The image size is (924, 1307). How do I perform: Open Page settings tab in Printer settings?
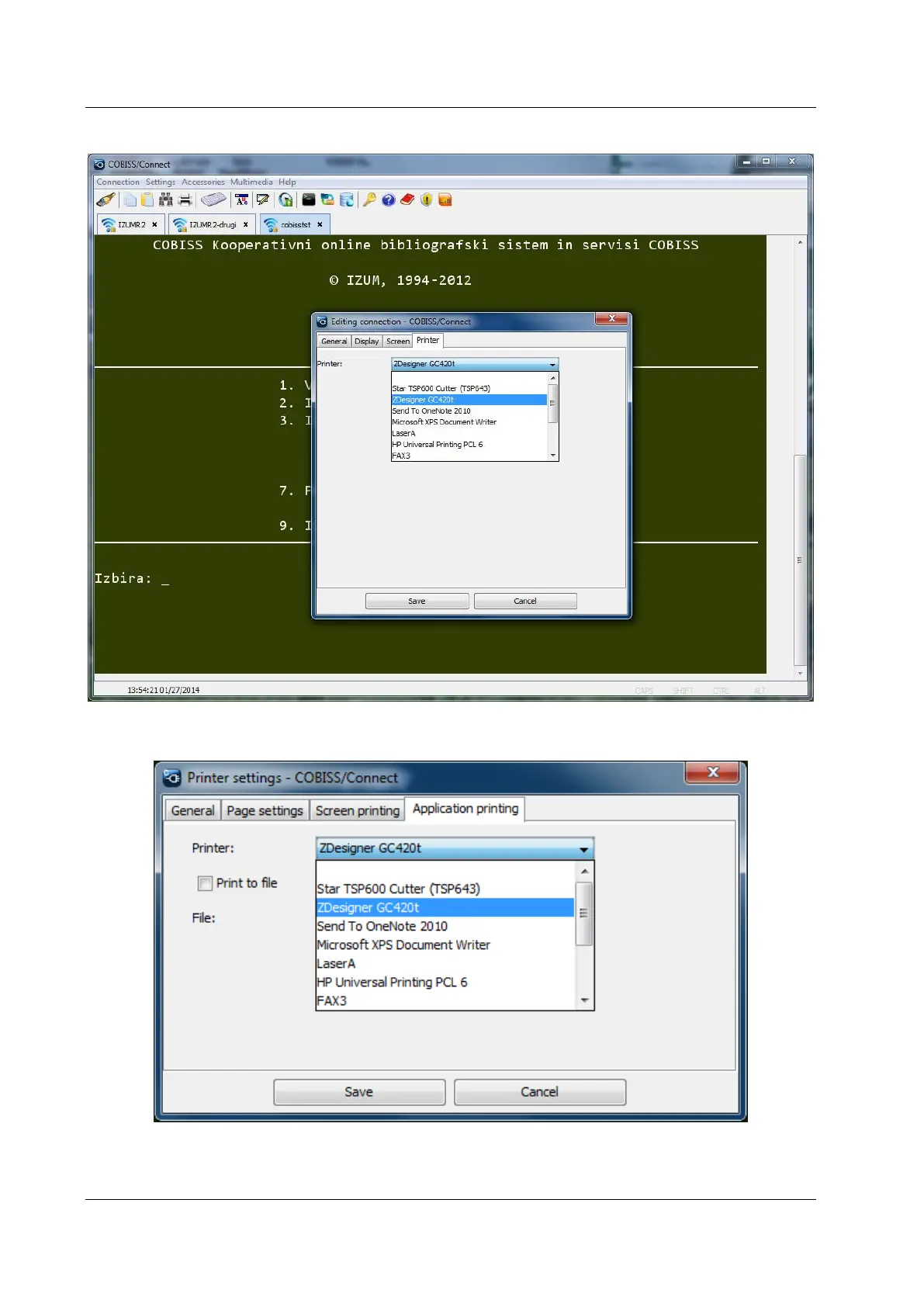[x=265, y=810]
